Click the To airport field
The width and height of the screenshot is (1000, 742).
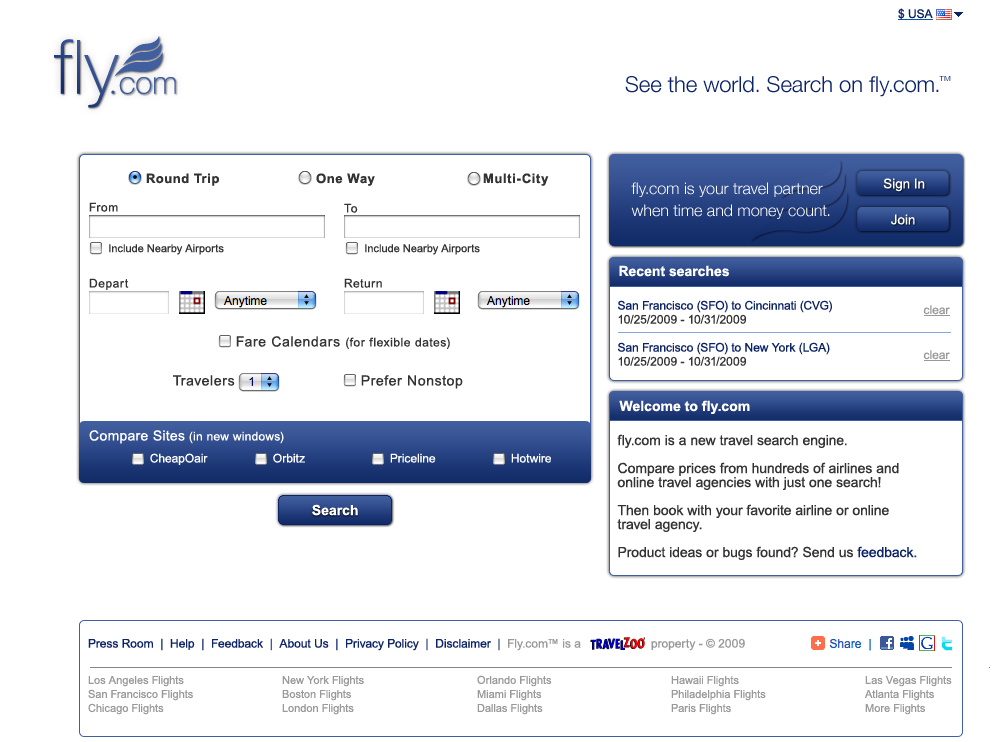pyautogui.click(x=462, y=226)
